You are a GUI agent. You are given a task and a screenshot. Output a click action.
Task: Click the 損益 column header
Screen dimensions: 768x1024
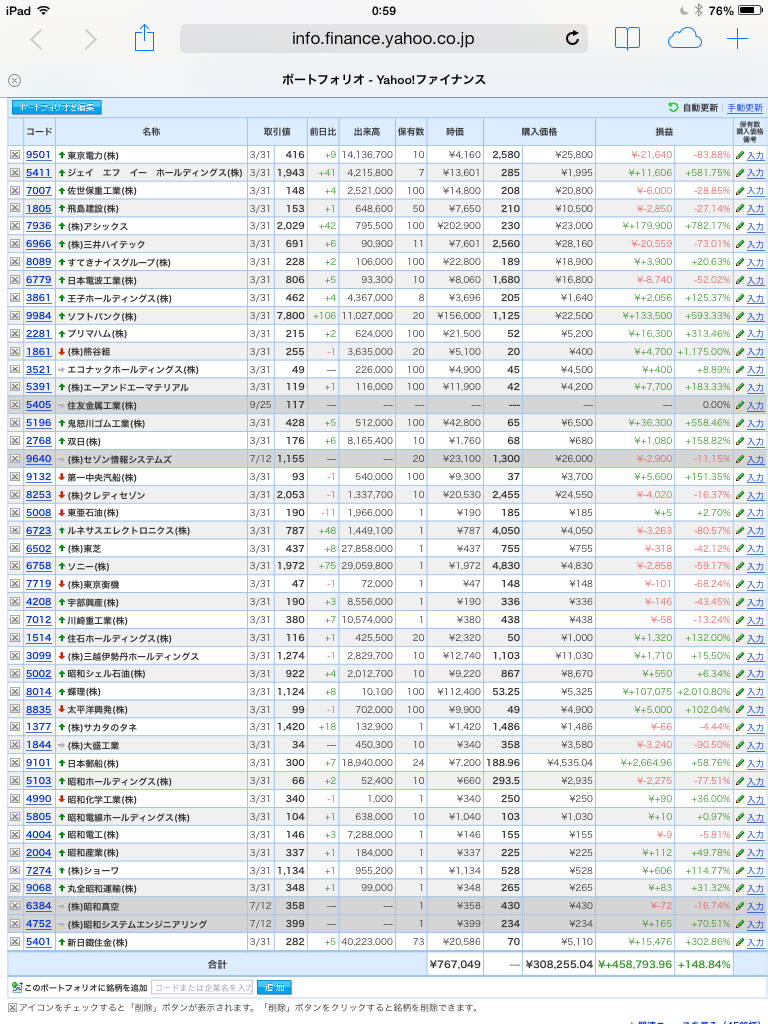tap(664, 132)
